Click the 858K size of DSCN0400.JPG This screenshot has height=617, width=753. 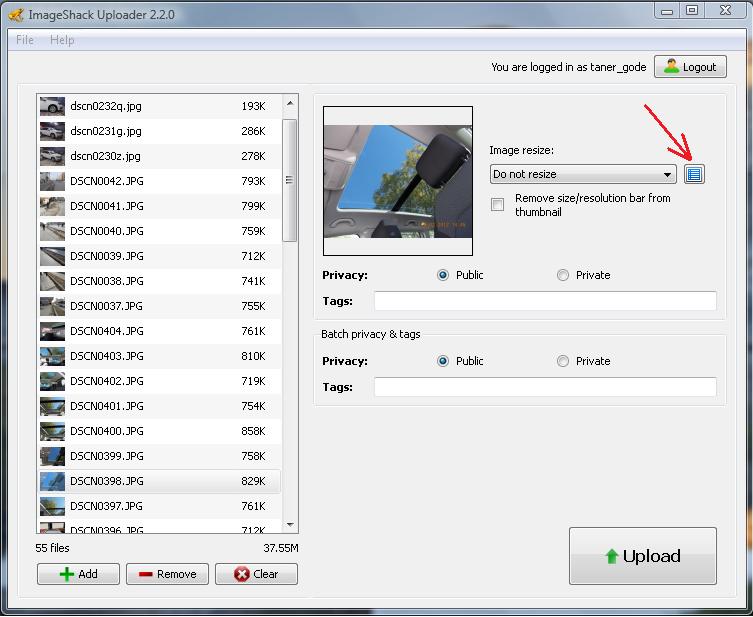253,431
